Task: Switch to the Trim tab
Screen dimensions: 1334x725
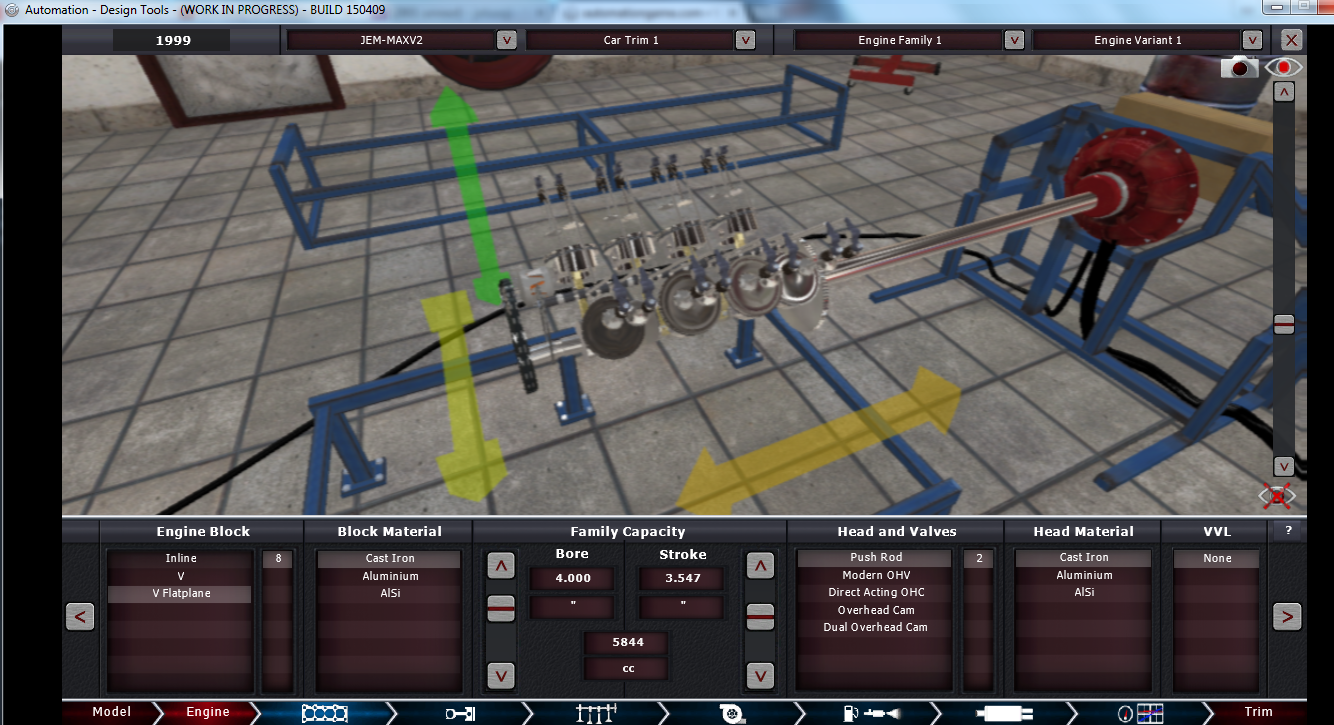Action: pos(1258,712)
